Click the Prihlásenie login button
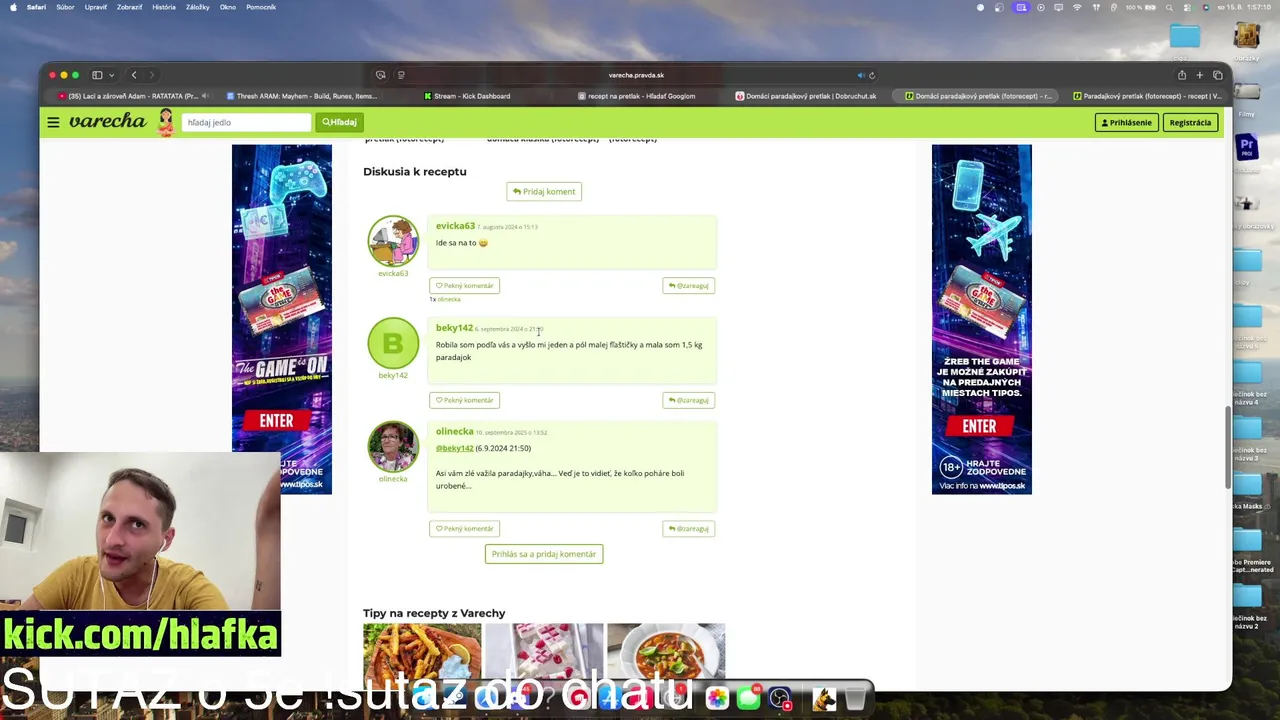This screenshot has width=1280, height=720. [1127, 122]
